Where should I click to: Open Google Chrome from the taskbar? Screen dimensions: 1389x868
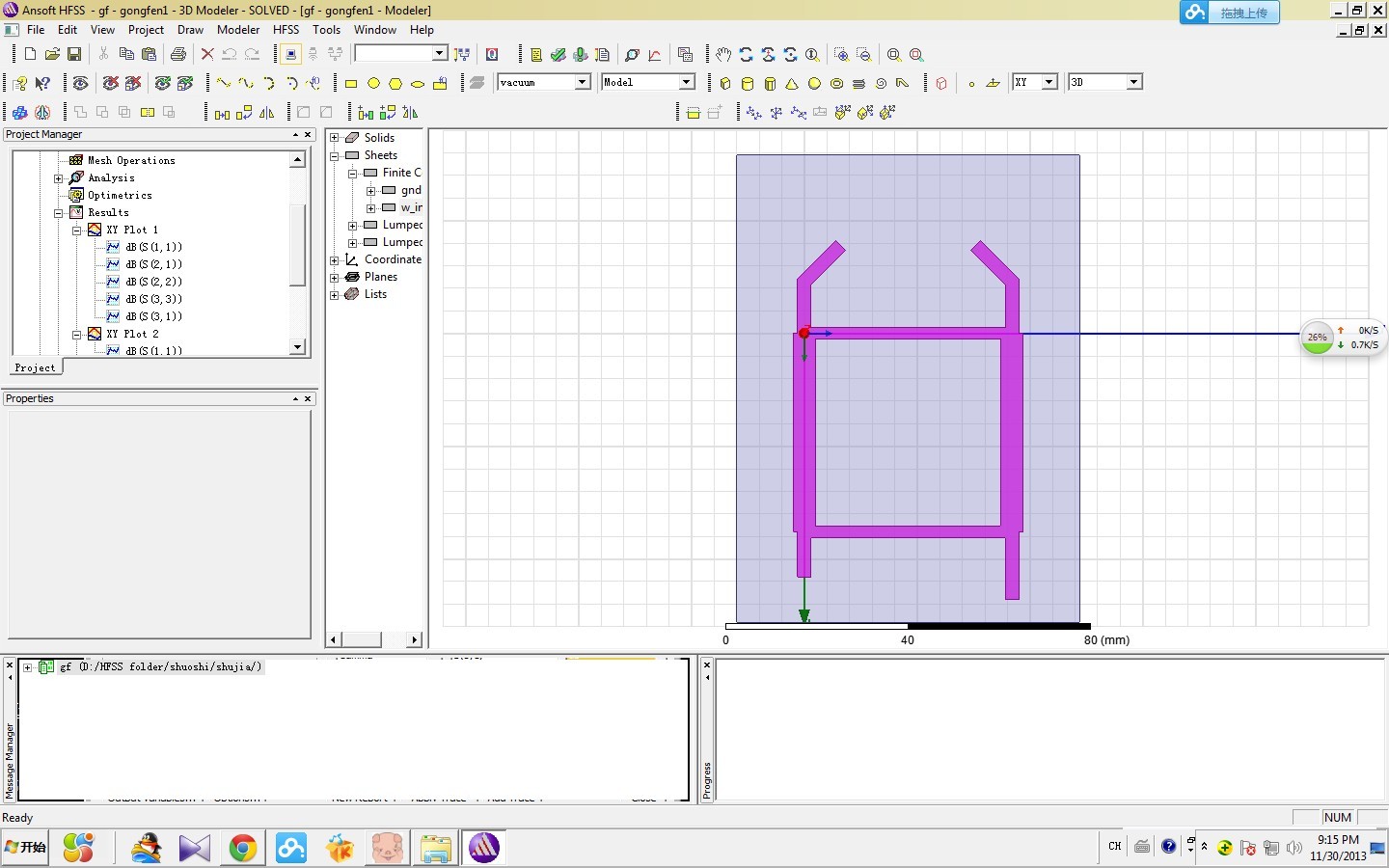[x=243, y=848]
